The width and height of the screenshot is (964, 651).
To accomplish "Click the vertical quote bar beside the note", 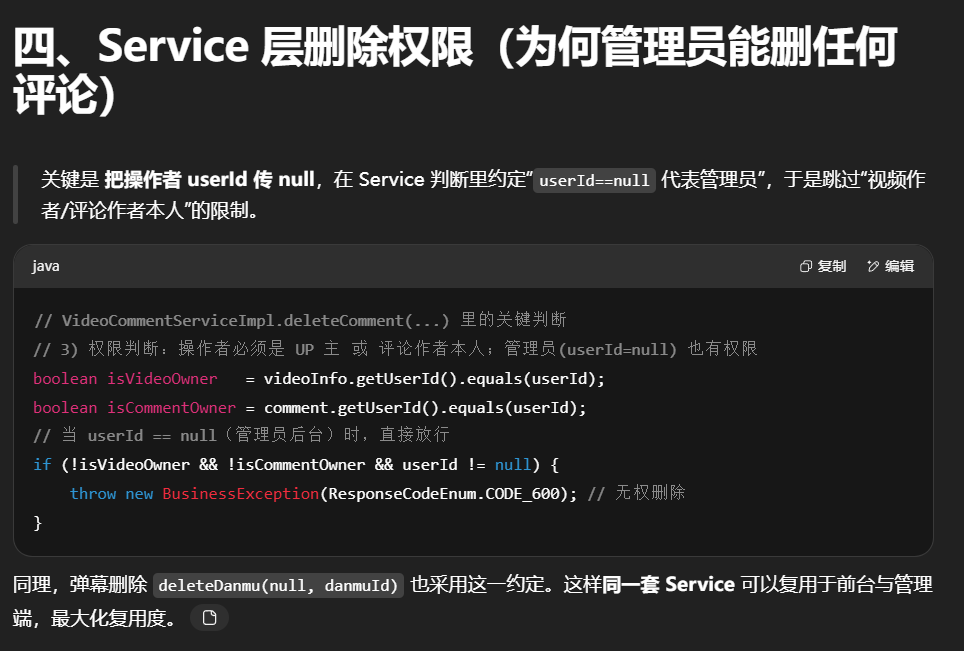I will (x=16, y=194).
